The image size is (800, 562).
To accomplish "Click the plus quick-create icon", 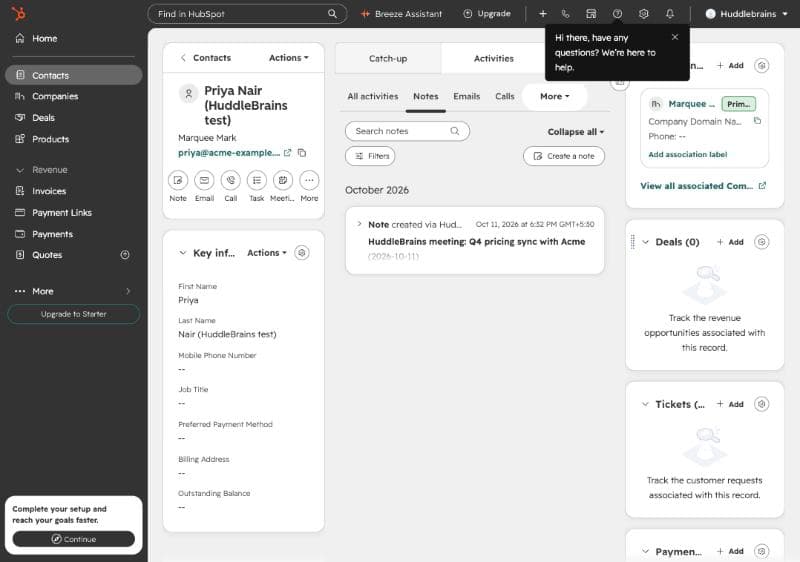I will [543, 14].
